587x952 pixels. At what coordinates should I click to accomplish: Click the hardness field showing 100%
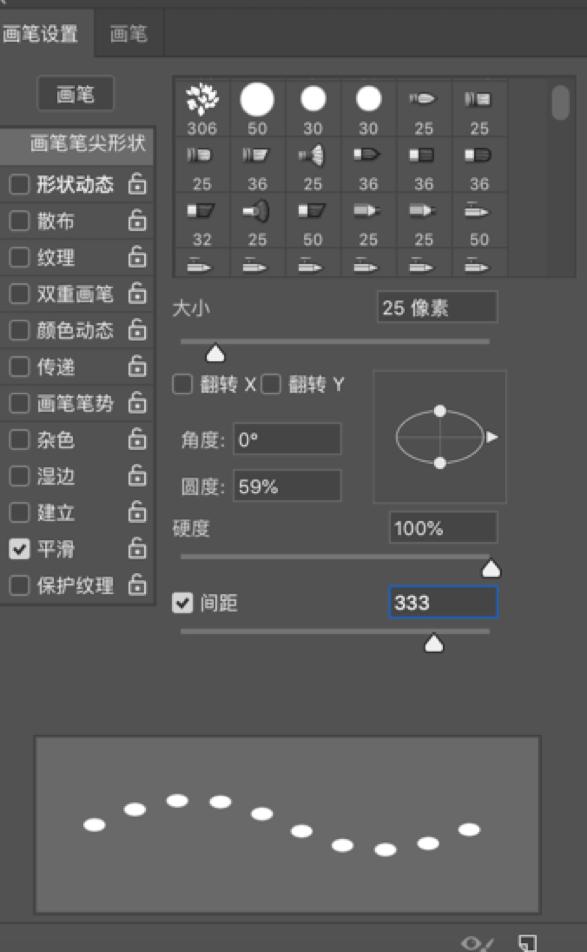443,527
